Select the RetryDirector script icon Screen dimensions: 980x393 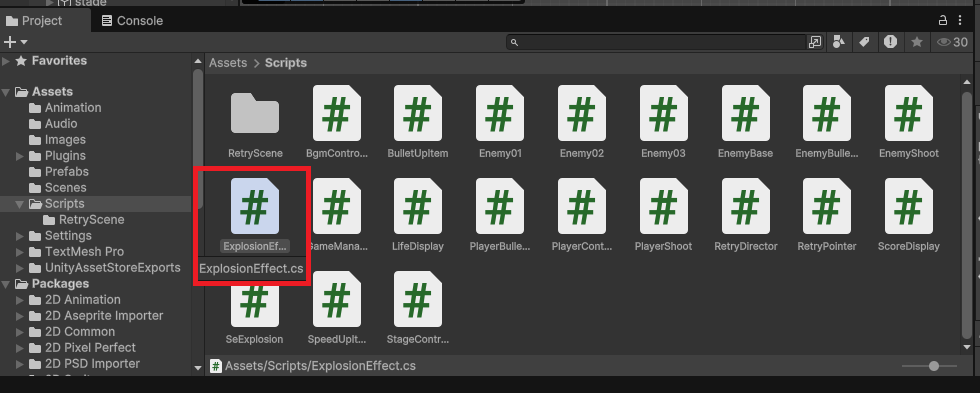click(x=745, y=206)
